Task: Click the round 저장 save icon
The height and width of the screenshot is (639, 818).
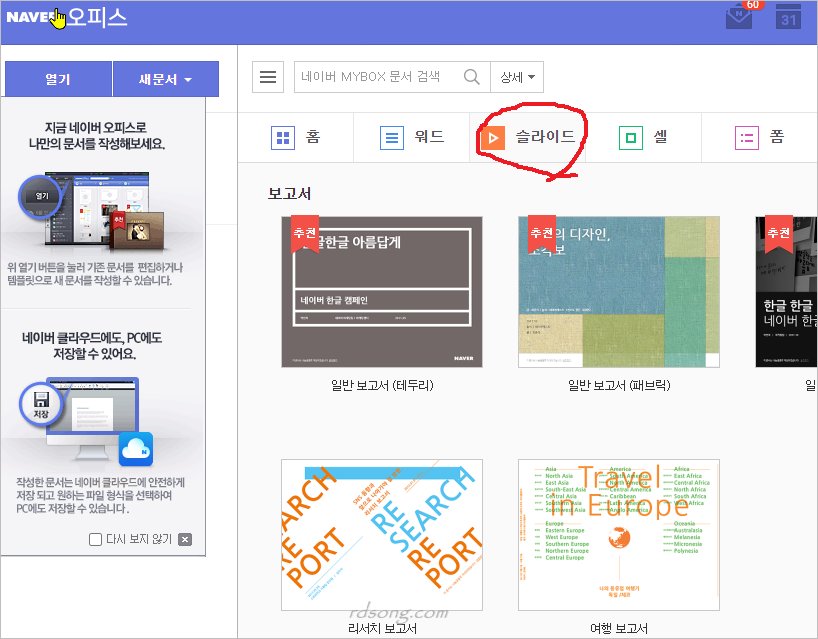Action: pyautogui.click(x=41, y=405)
